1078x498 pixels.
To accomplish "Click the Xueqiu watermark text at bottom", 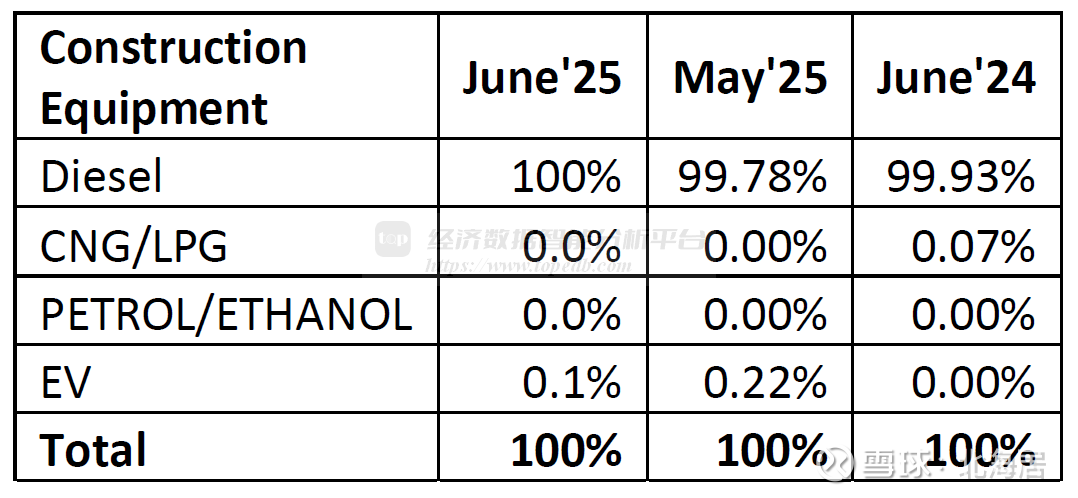I will (x=954, y=465).
